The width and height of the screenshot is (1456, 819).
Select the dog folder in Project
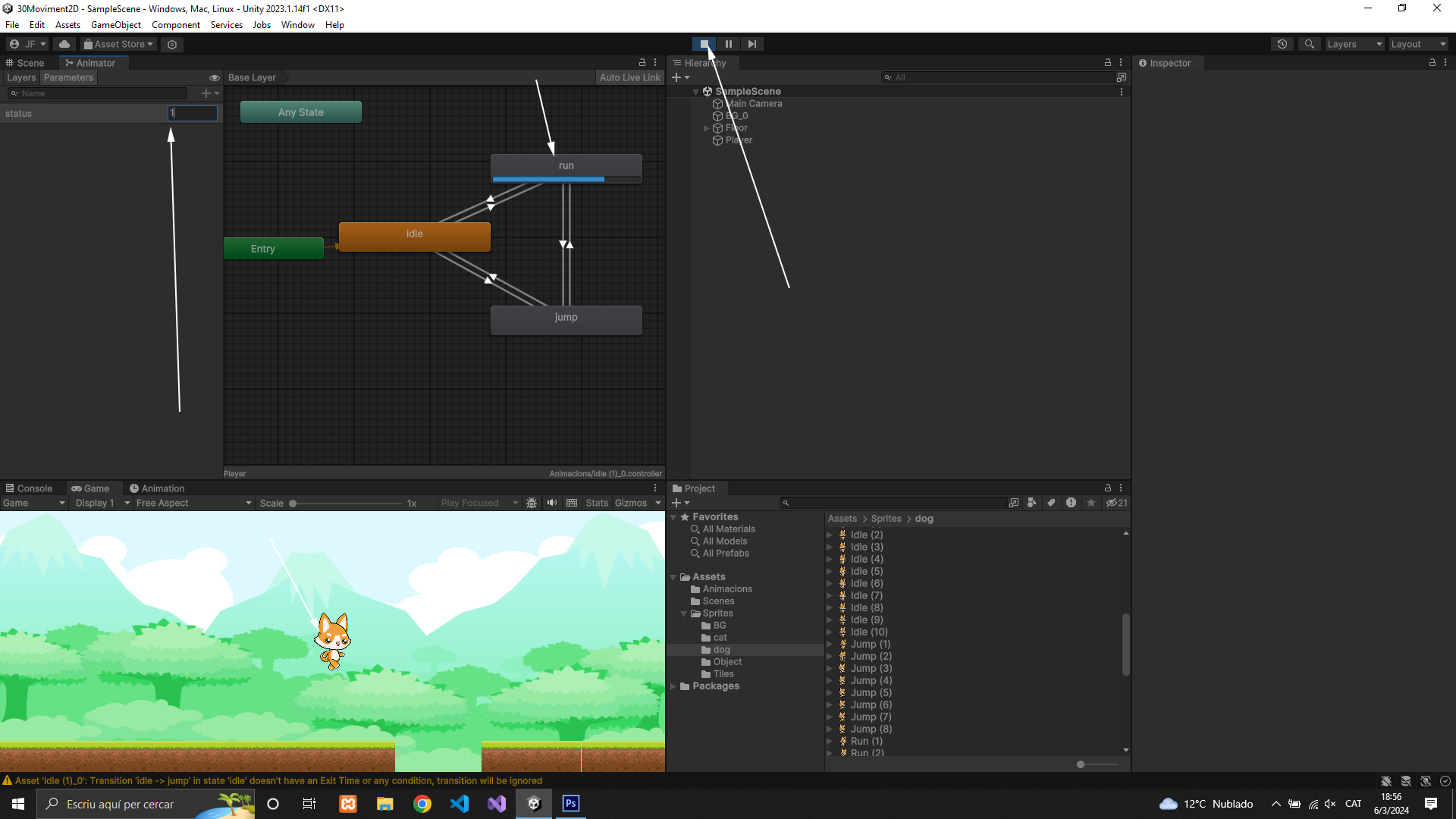tap(721, 650)
